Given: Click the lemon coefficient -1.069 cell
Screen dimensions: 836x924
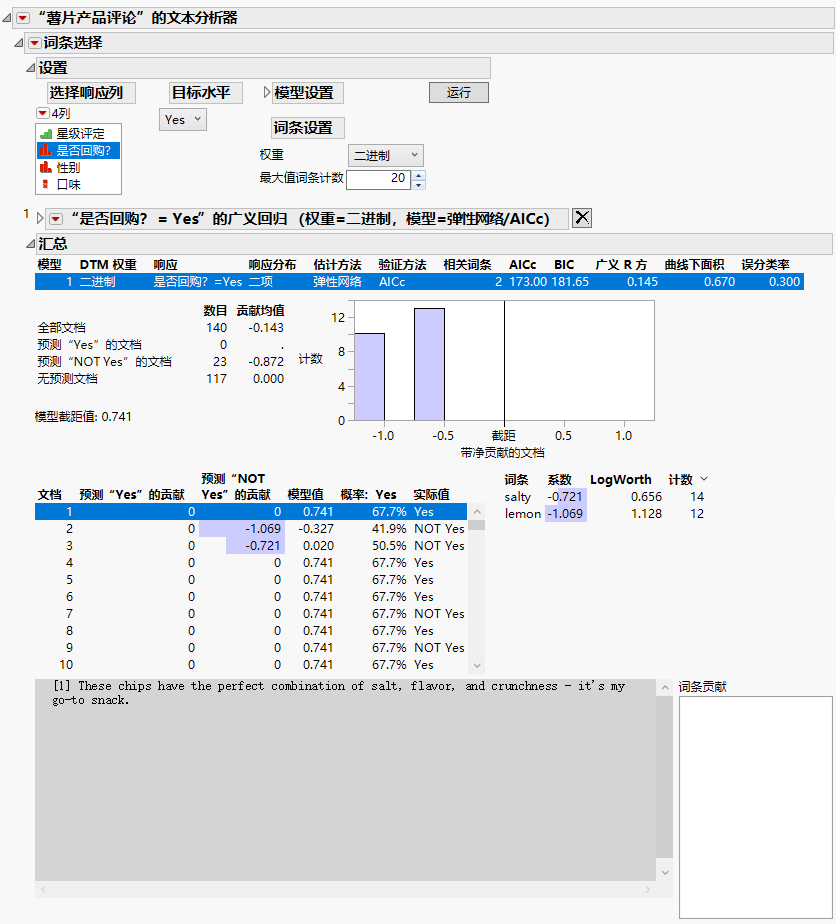Looking at the screenshot, I should coord(566,514).
